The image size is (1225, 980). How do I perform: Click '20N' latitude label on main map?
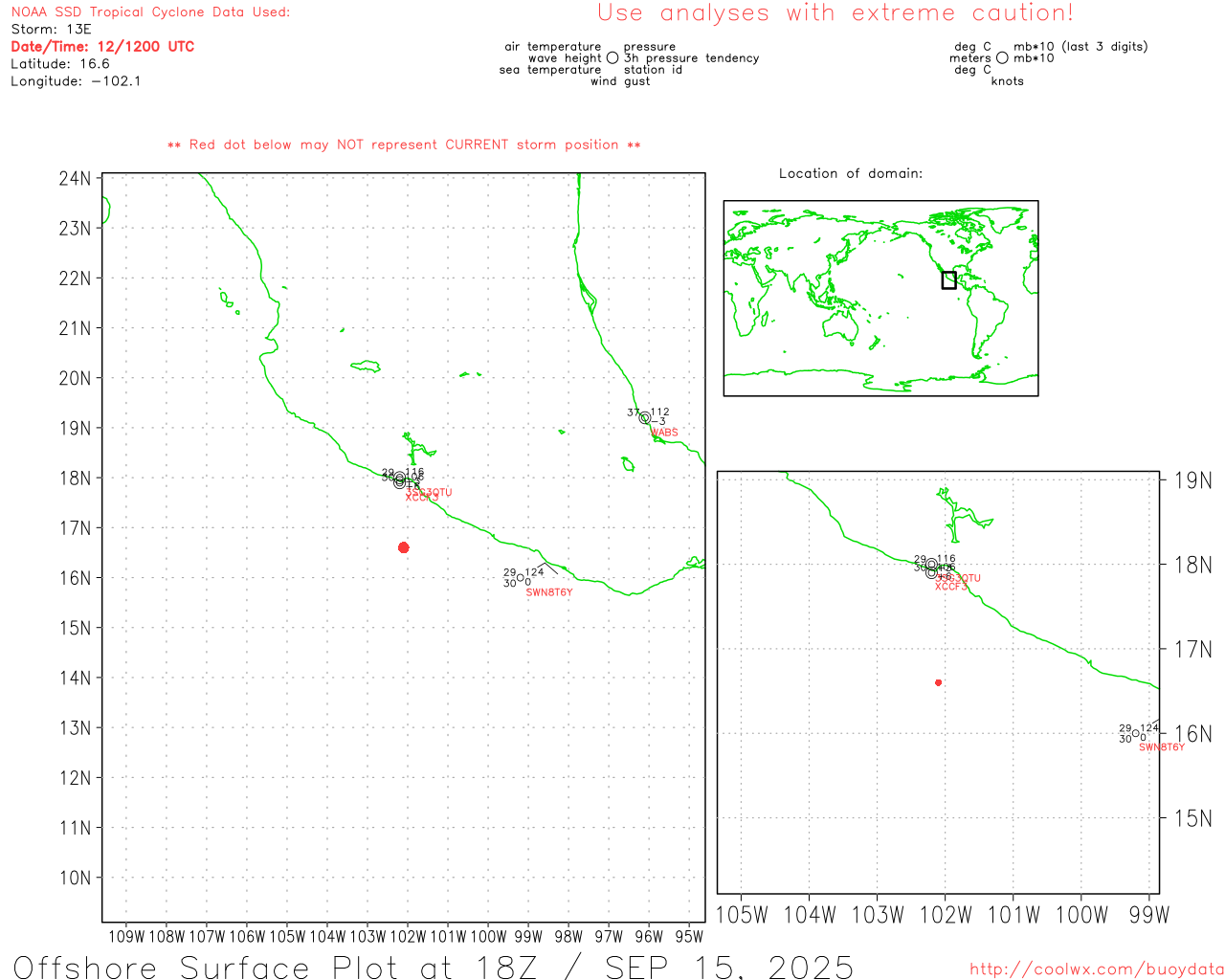pyautogui.click(x=75, y=378)
